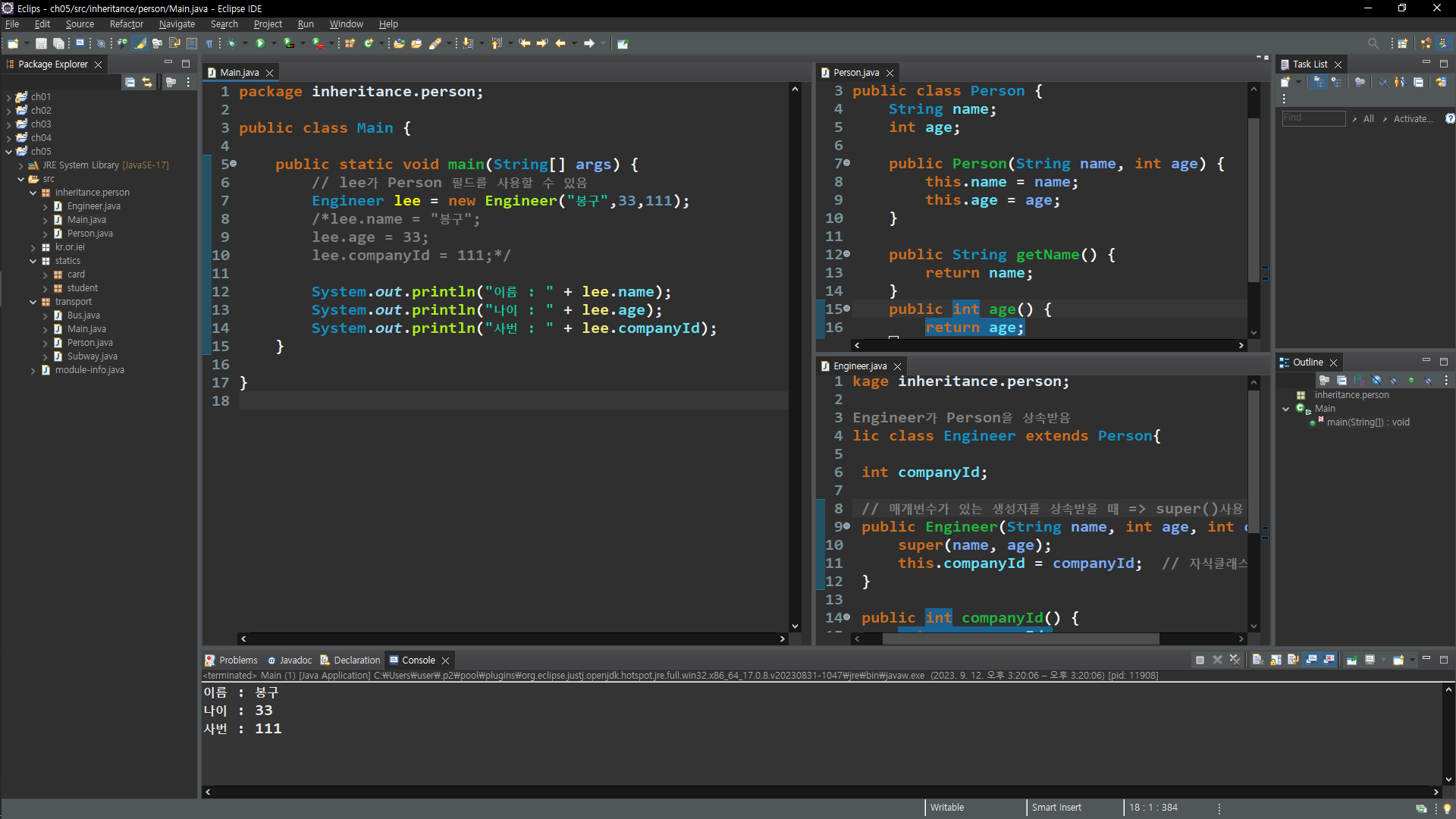Screen dimensions: 1456x819
Task: Click Collapse All in Package Explorer
Action: 130,82
